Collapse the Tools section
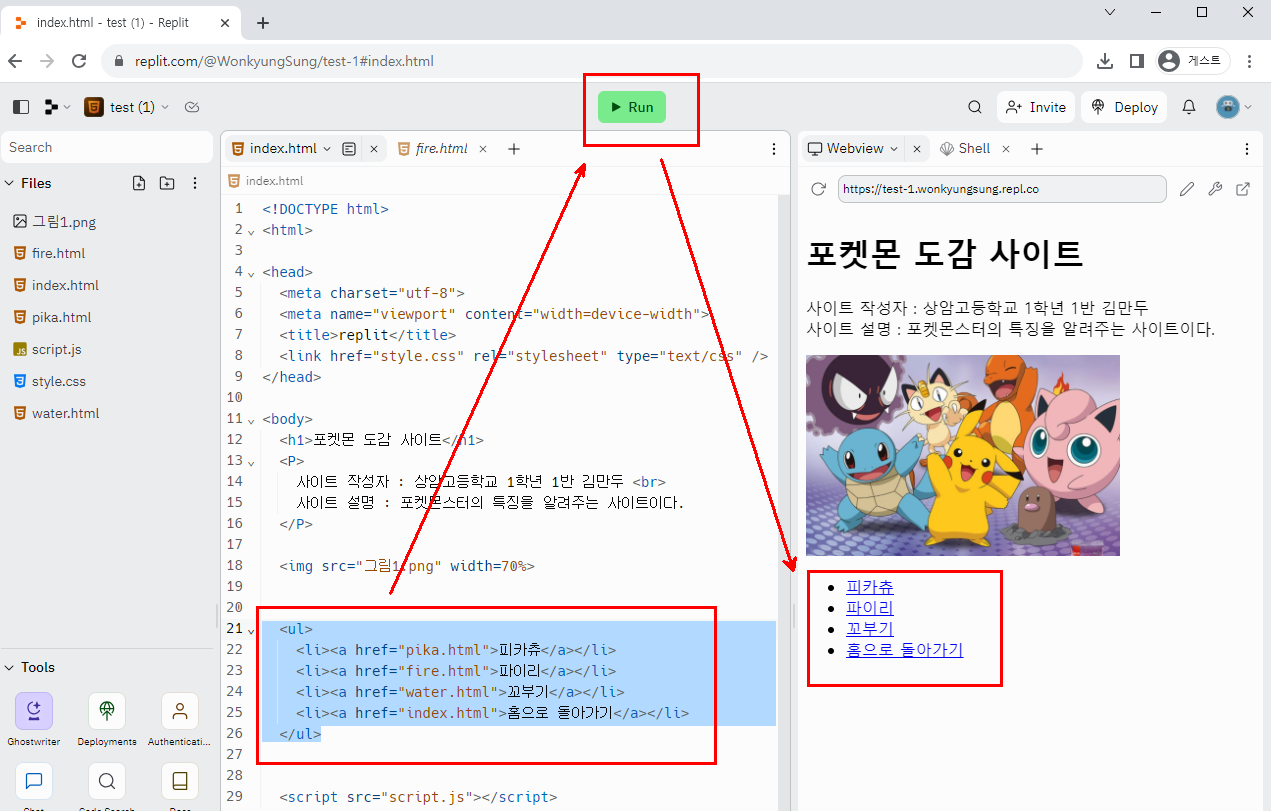This screenshot has height=811, width=1271. [x=10, y=667]
